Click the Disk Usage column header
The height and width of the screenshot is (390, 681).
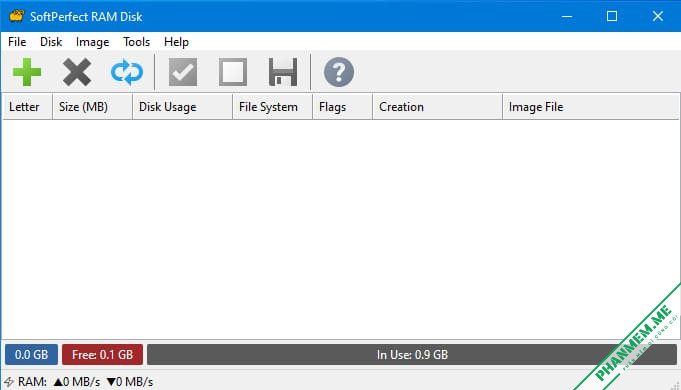point(182,107)
